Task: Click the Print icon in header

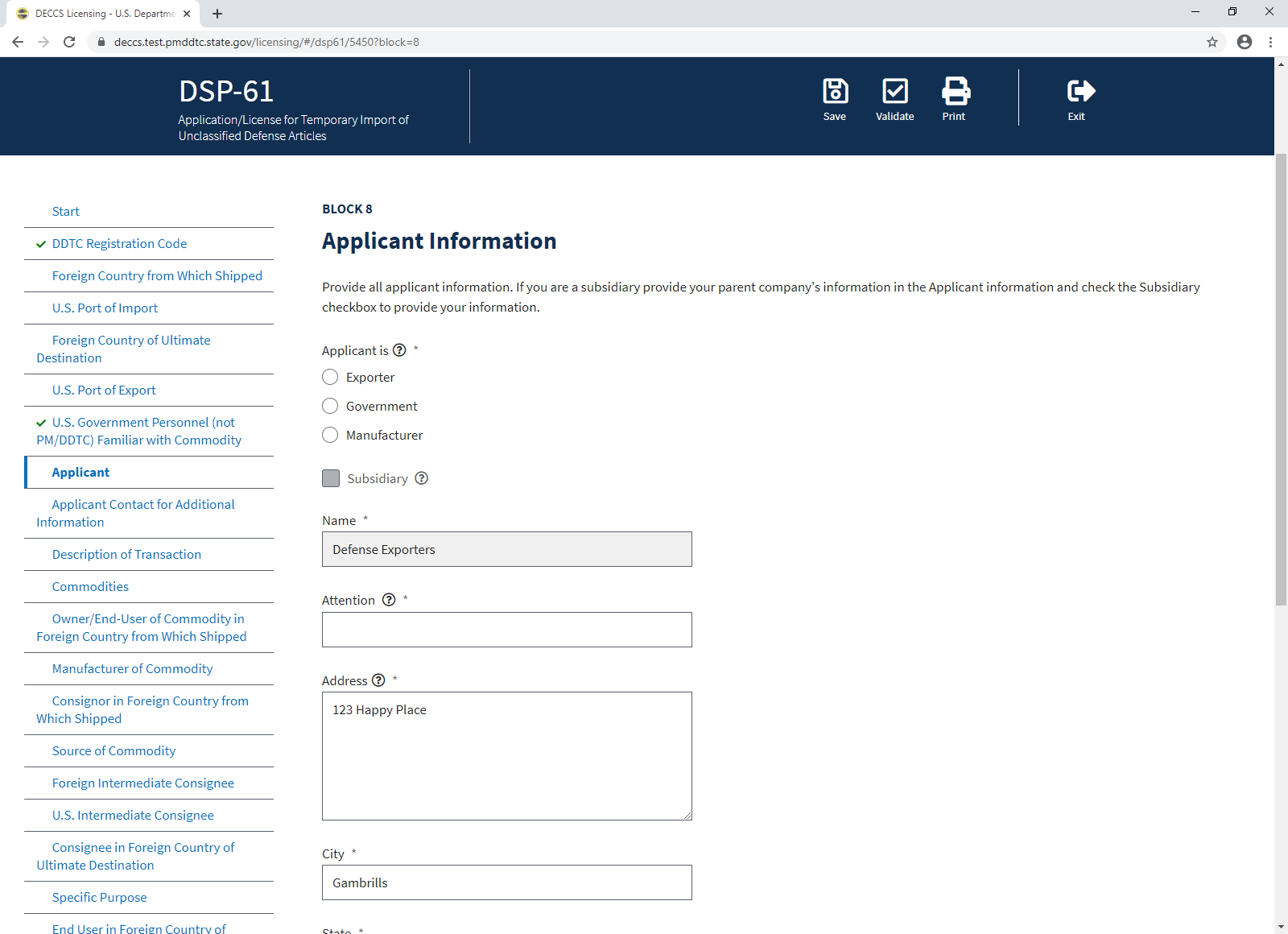Action: [955, 91]
